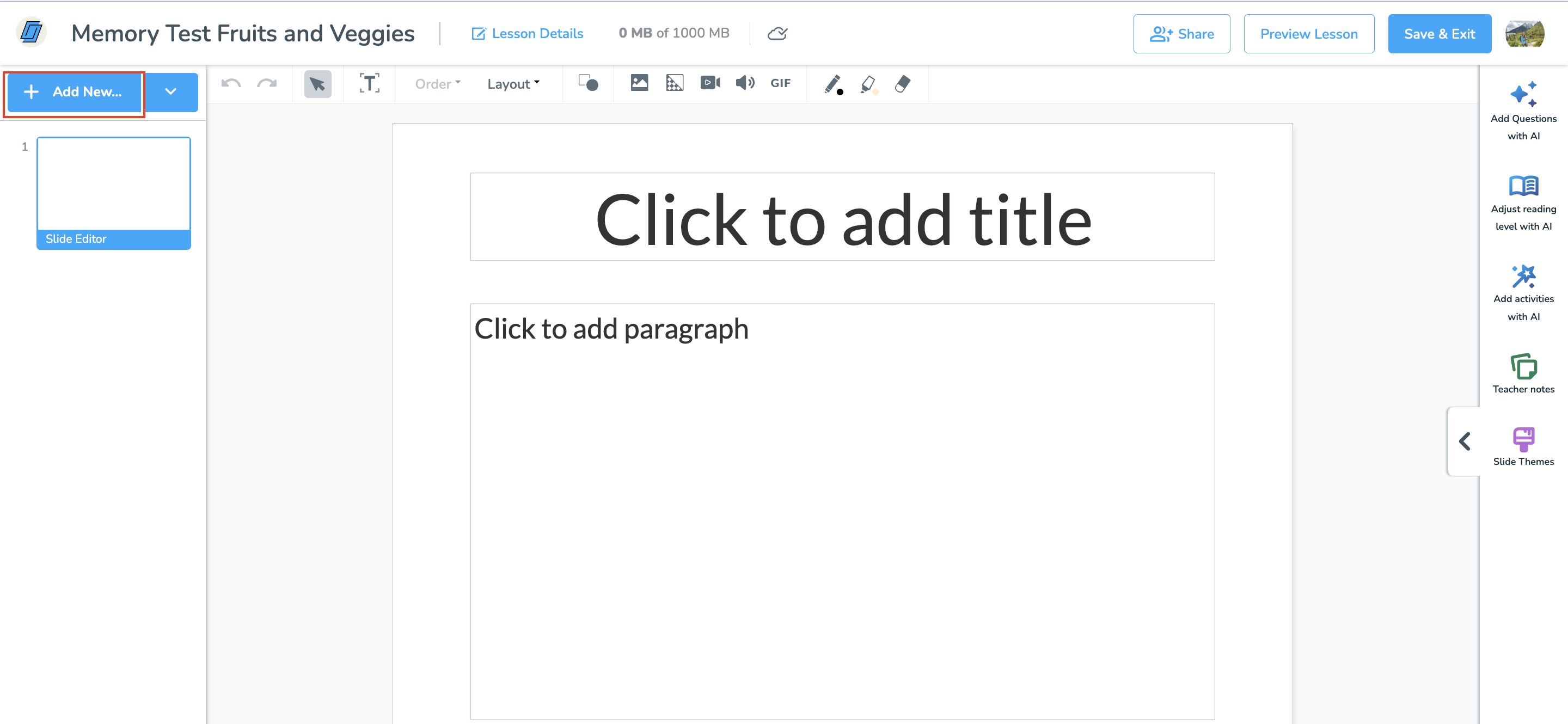Open the Order dropdown
The image size is (1568, 724).
tap(438, 84)
